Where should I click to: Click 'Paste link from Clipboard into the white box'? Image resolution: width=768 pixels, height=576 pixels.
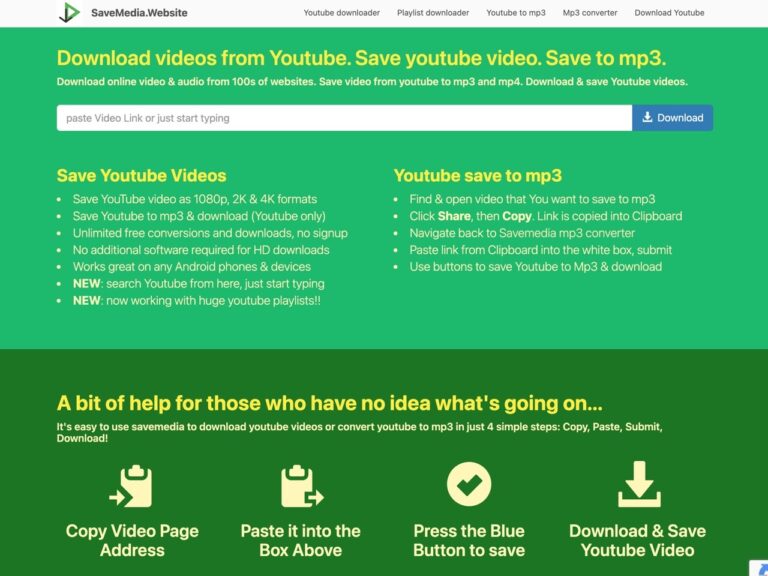pyautogui.click(x=541, y=250)
